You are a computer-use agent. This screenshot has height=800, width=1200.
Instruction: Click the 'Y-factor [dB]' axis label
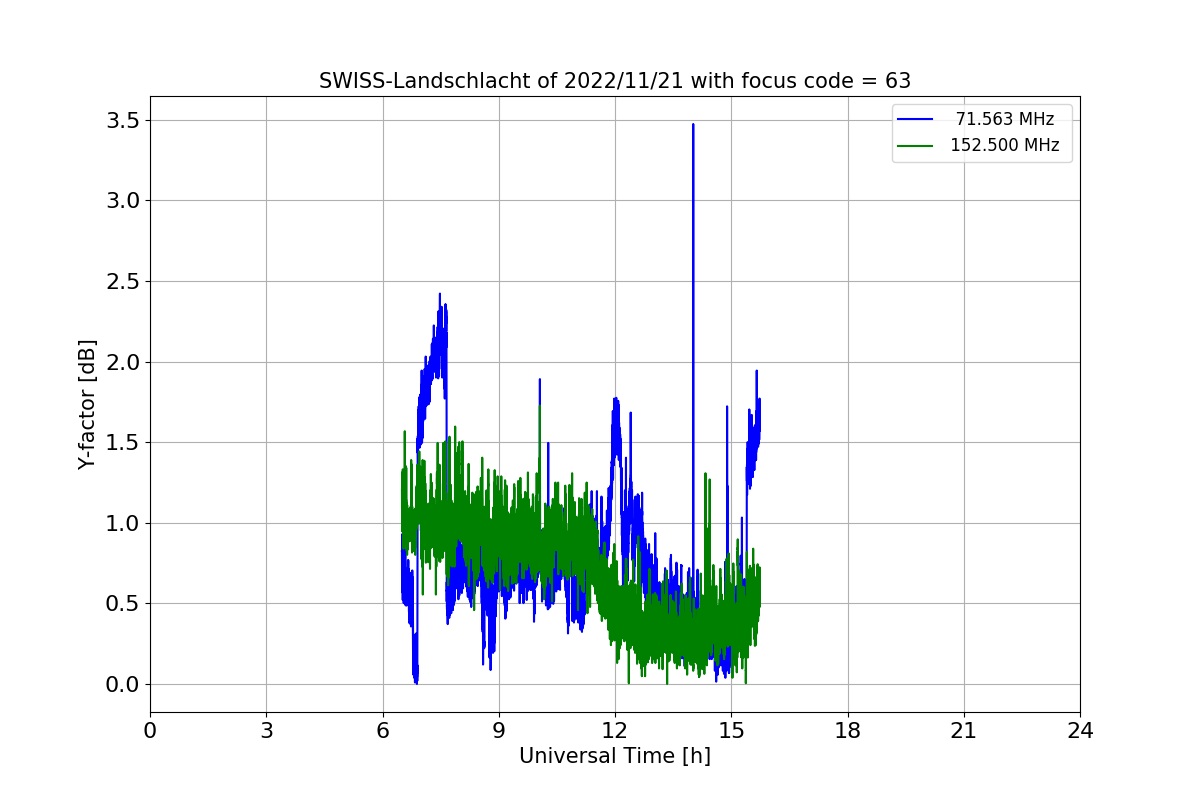[88, 404]
